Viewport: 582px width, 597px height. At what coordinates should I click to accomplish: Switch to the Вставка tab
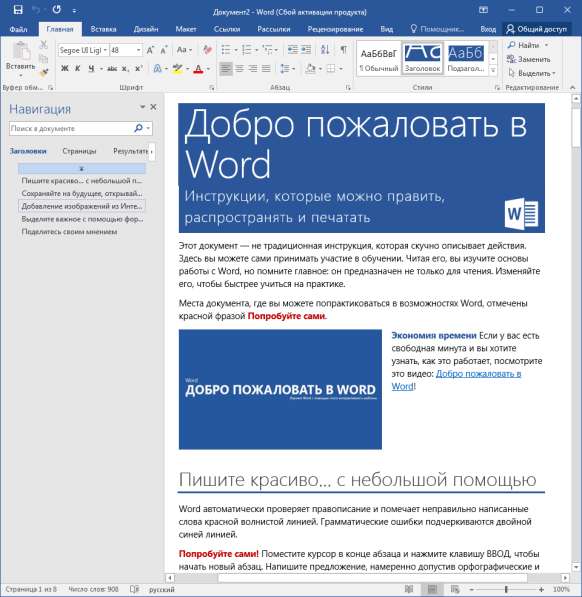coord(104,29)
